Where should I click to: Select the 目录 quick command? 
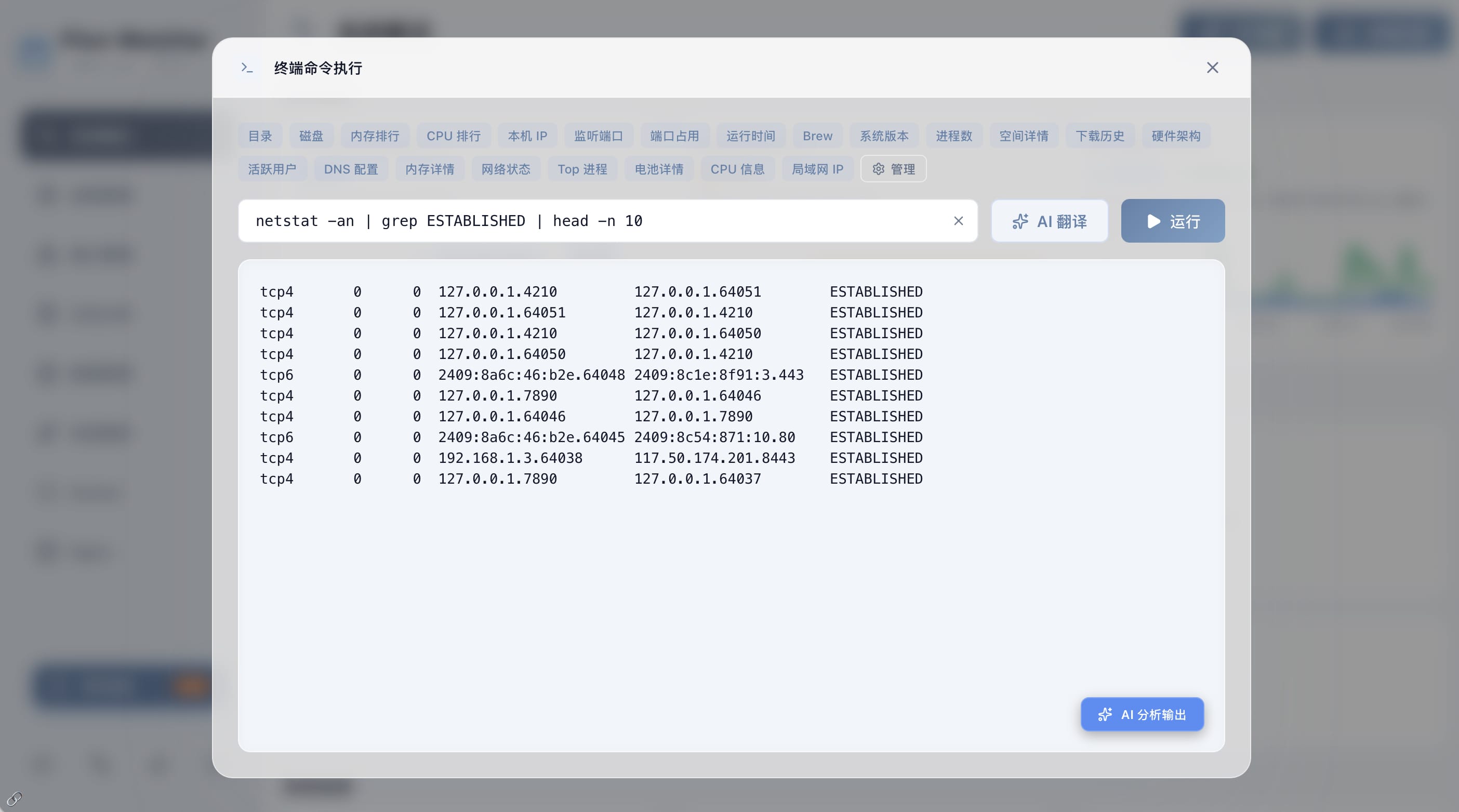coord(260,136)
